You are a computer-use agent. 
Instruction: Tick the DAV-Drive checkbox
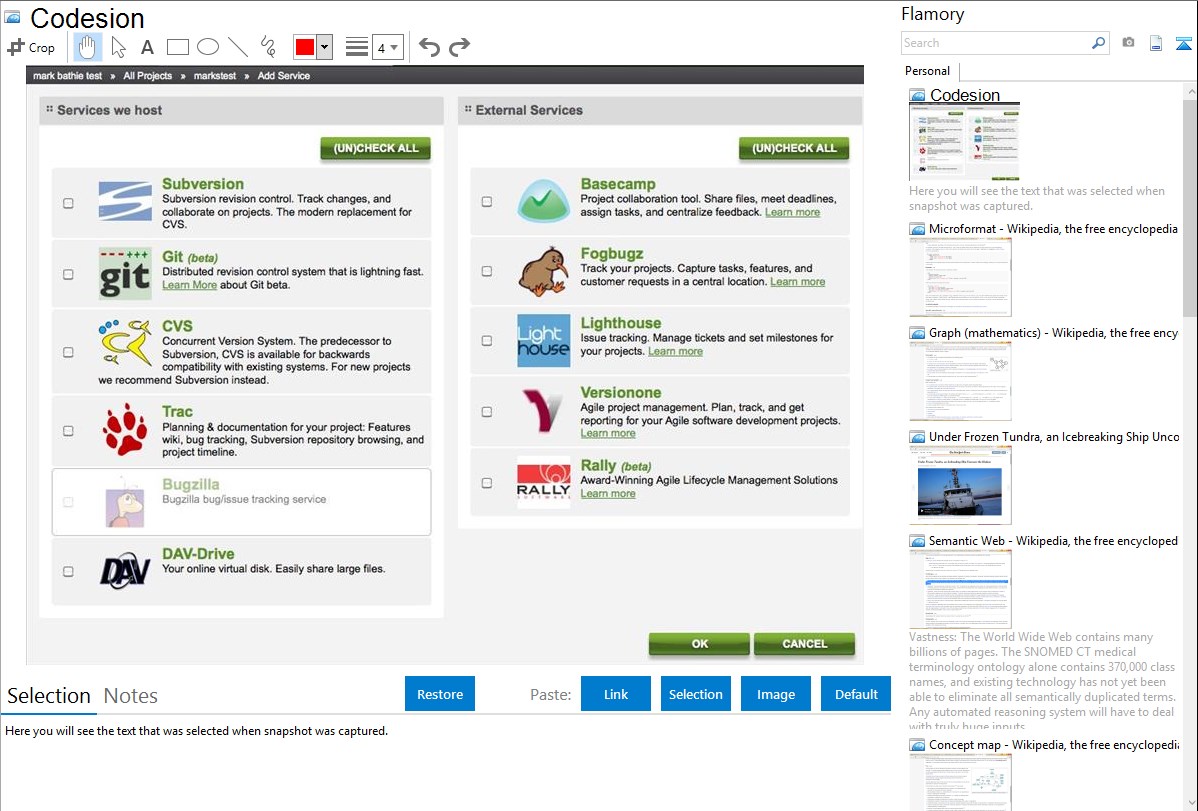68,571
